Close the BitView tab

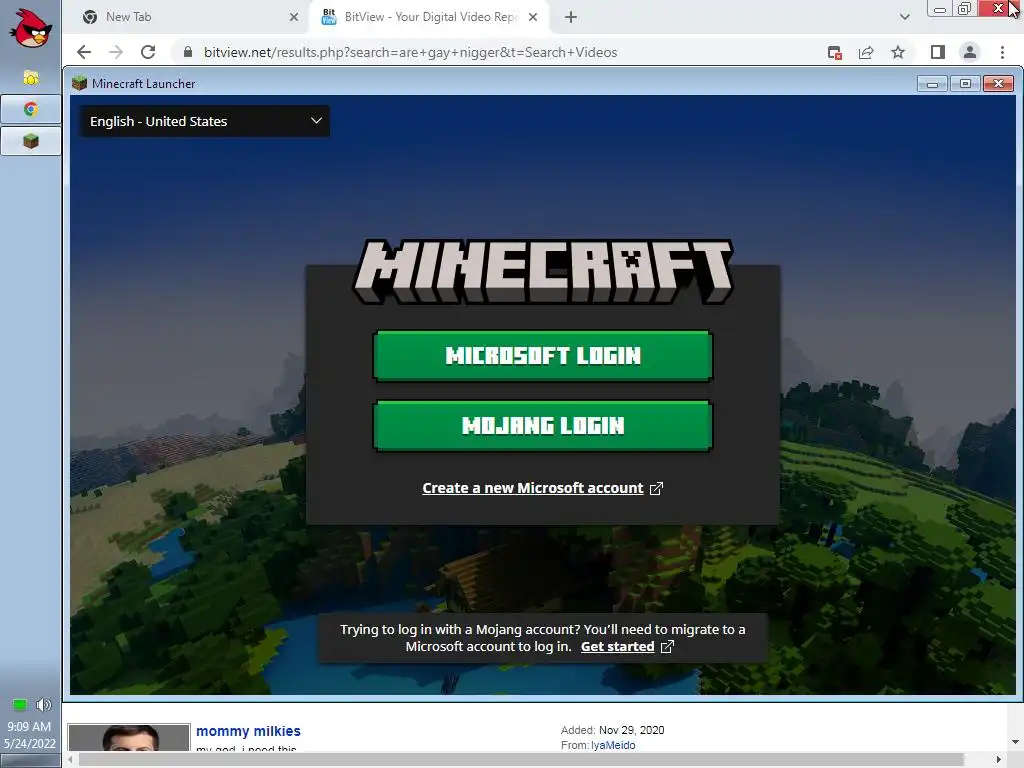pyautogui.click(x=533, y=17)
